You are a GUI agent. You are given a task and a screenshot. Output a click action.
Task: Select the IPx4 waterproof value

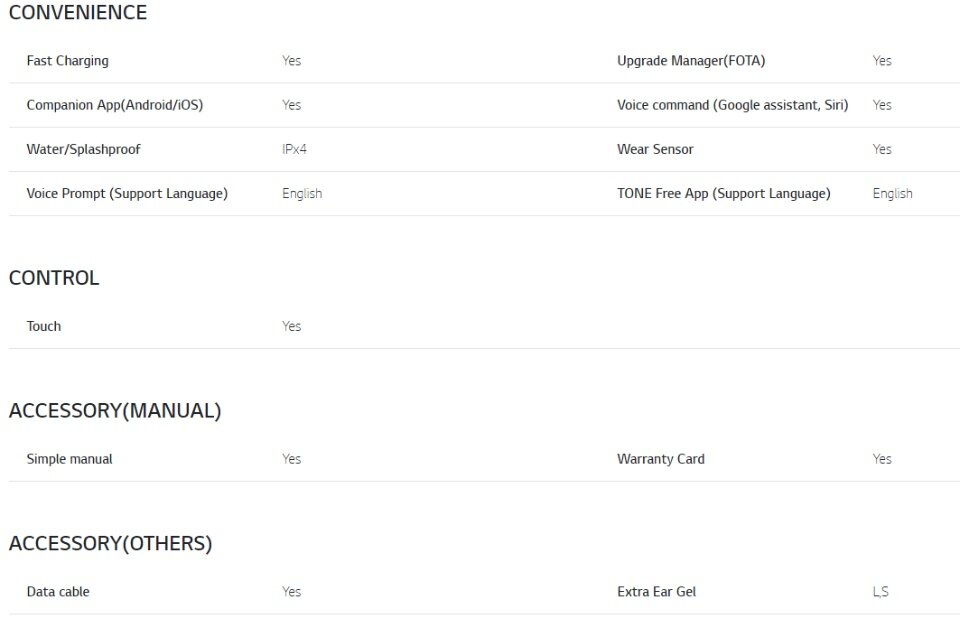[294, 149]
